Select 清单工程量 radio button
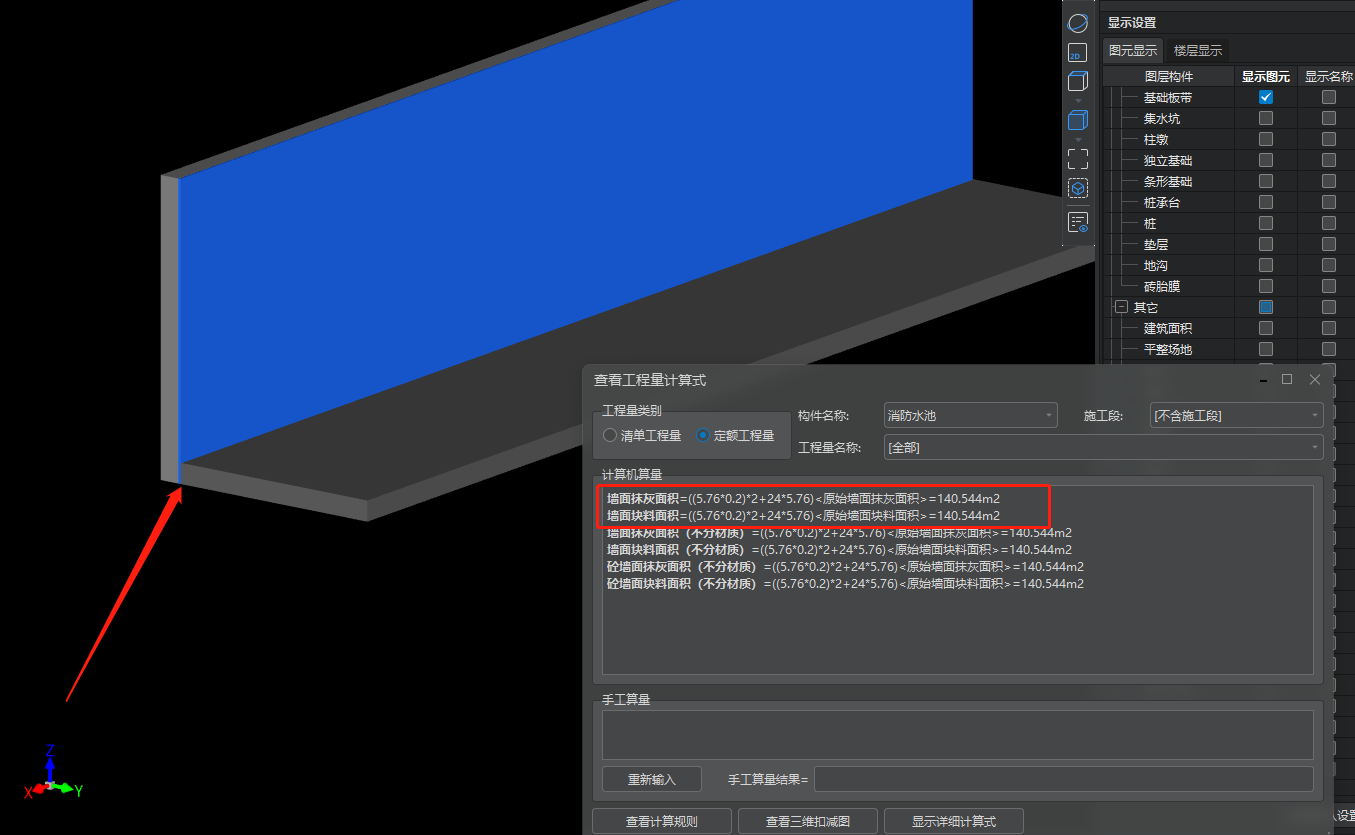 (642, 435)
